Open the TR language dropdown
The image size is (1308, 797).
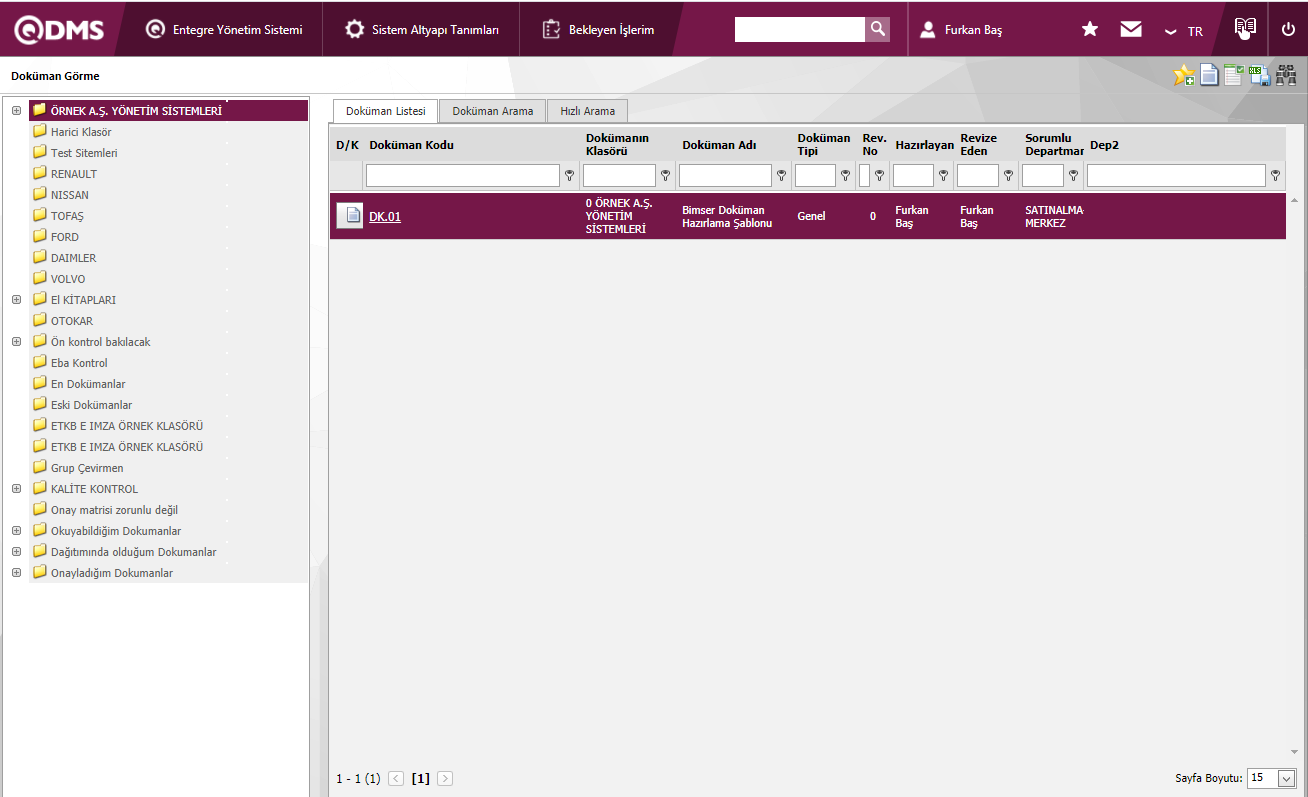click(x=1184, y=31)
